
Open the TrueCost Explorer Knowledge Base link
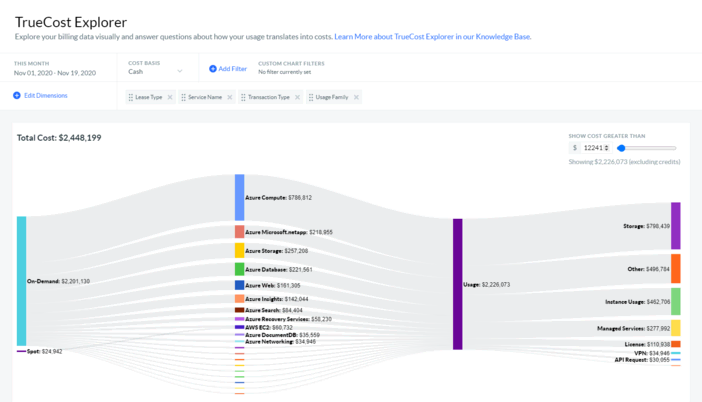click(432, 37)
